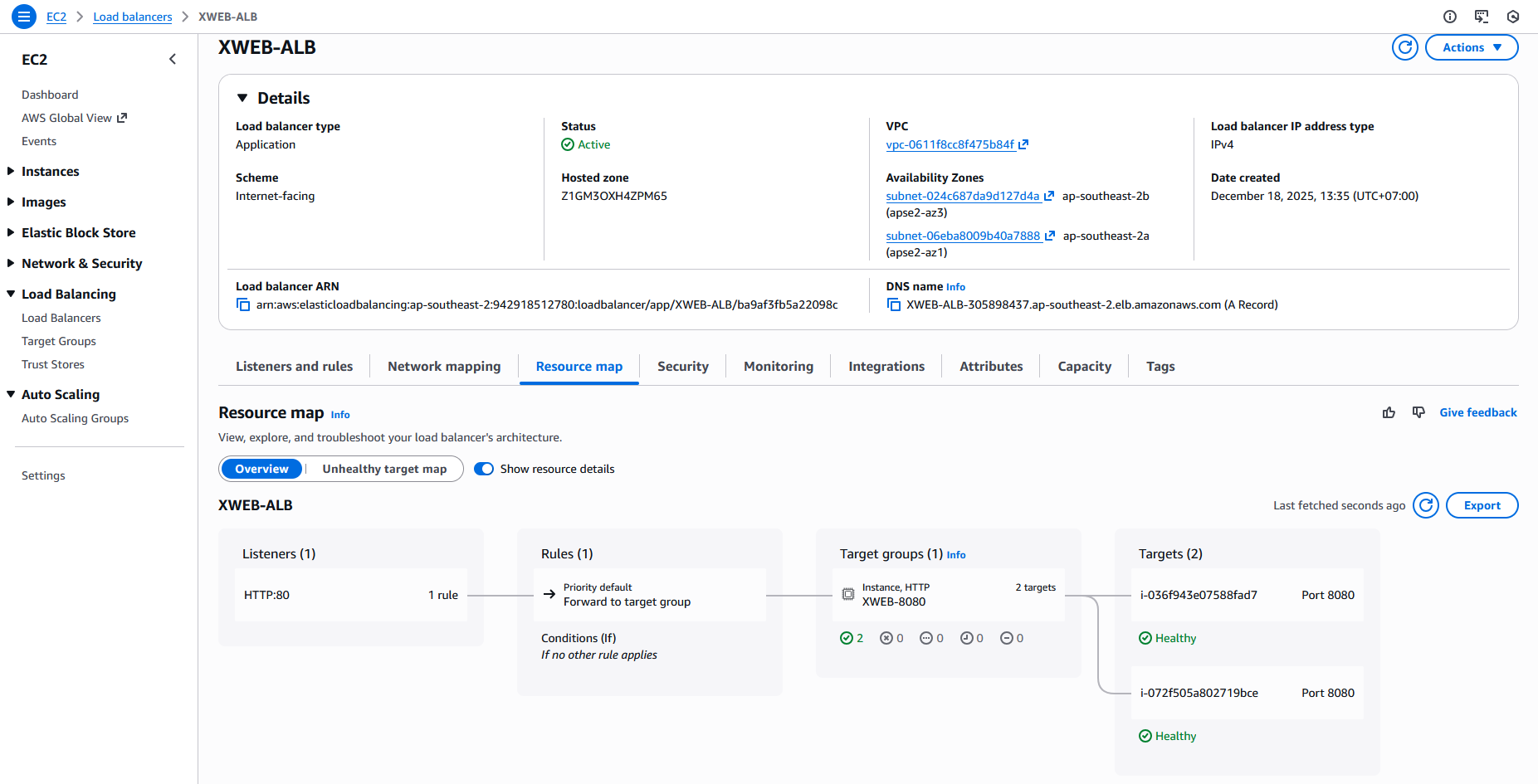Viewport: 1538px width, 784px height.
Task: Click the thumbs down feedback icon
Action: 1418,412
